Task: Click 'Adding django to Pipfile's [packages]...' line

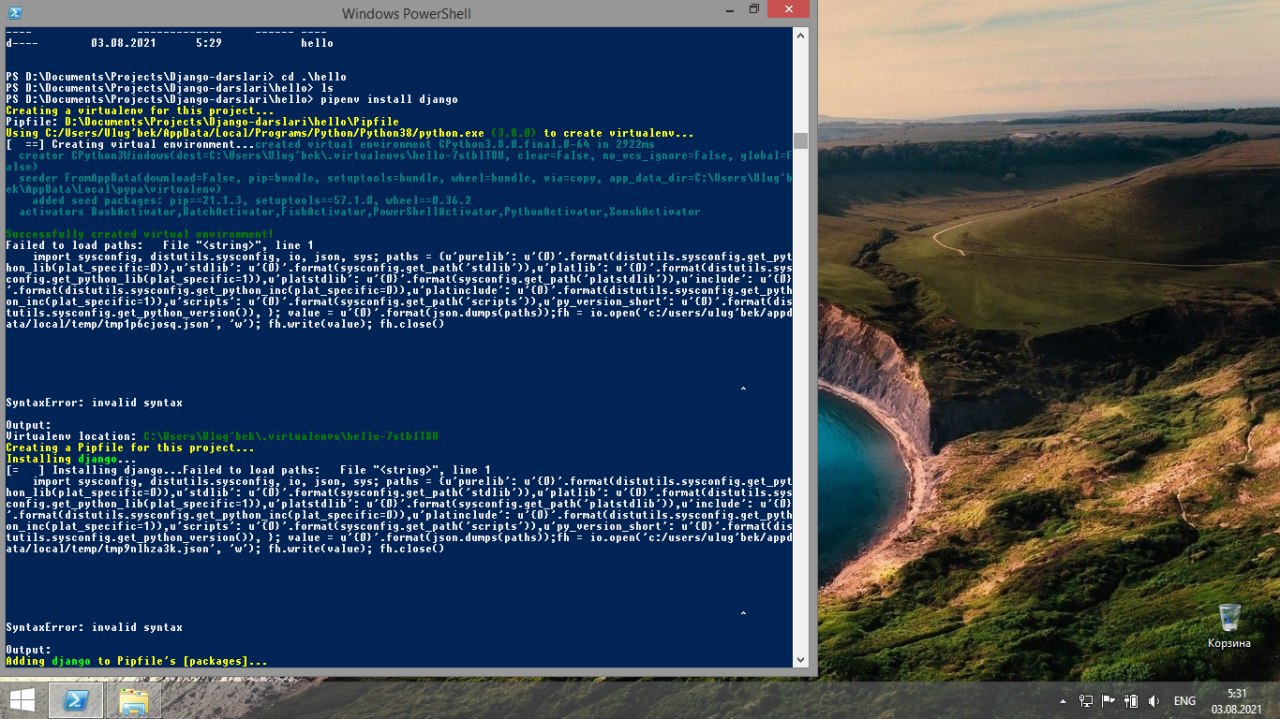Action: point(136,661)
